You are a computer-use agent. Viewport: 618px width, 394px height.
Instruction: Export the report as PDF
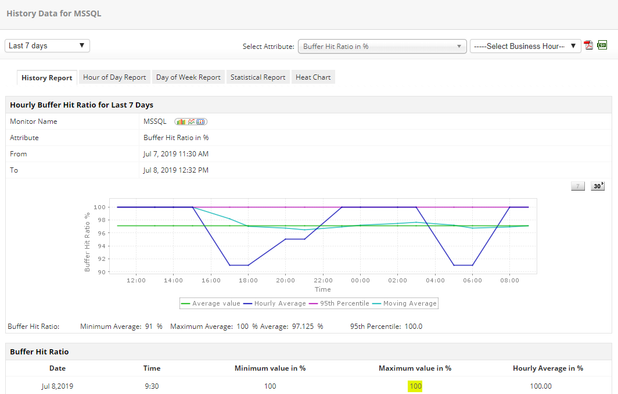coord(588,45)
